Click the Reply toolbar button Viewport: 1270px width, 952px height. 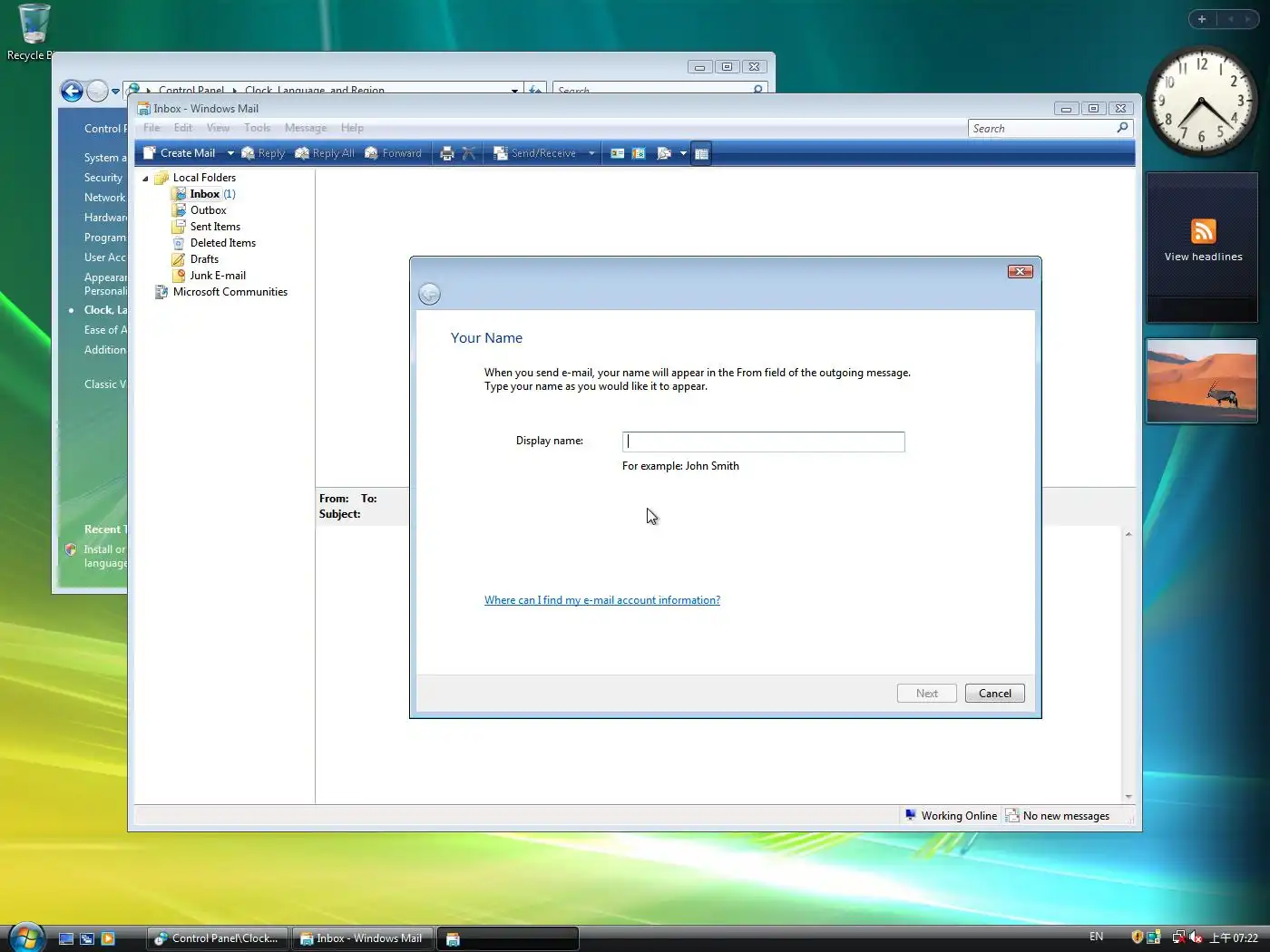263,153
